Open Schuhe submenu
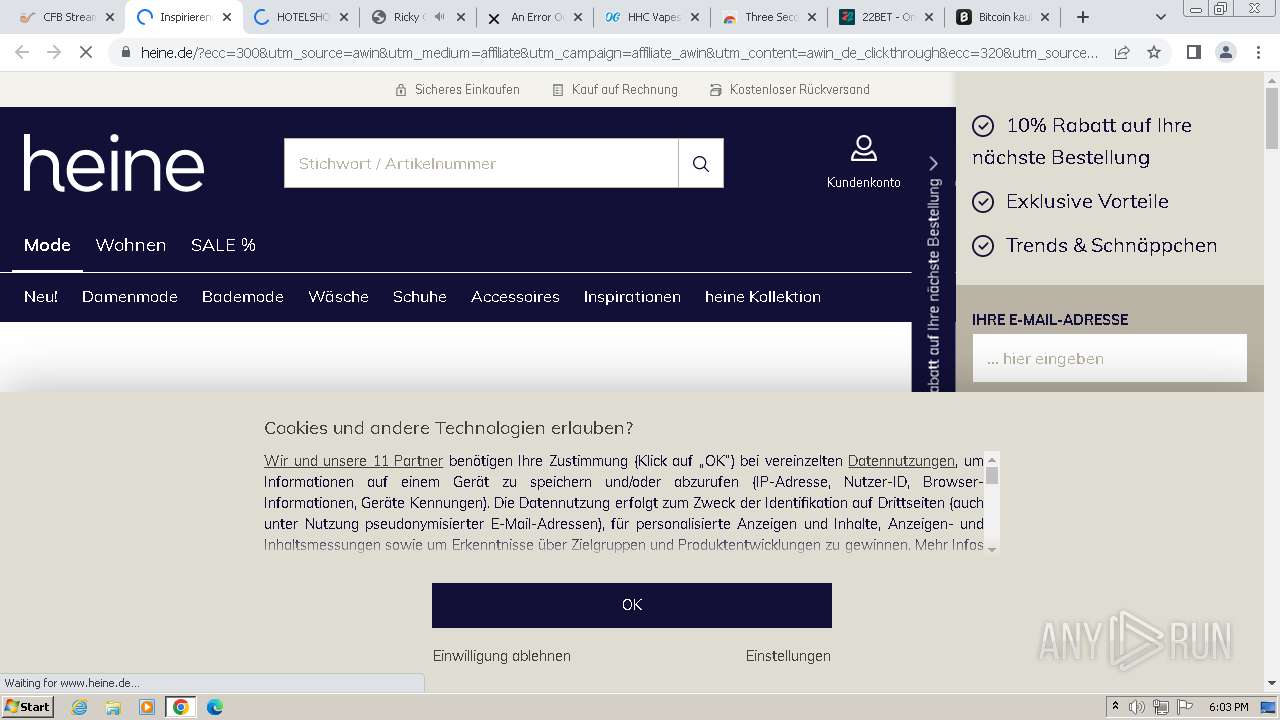Screen dimensions: 1280x720 (x=420, y=297)
